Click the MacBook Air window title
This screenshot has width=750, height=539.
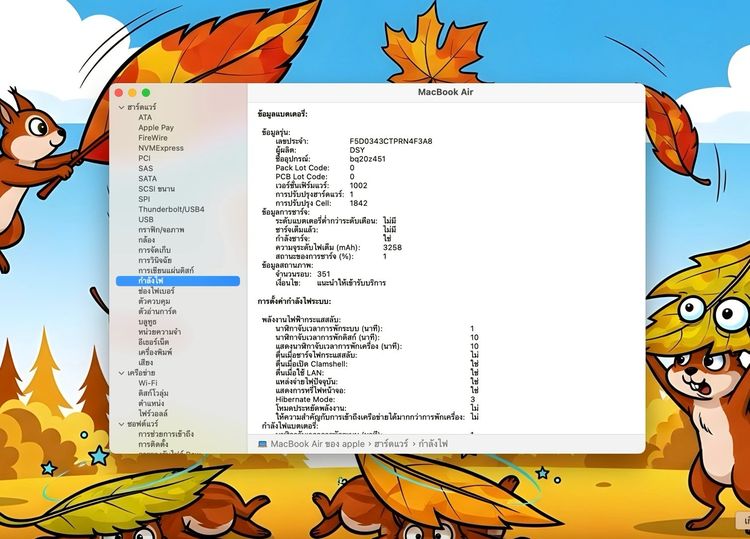click(445, 92)
